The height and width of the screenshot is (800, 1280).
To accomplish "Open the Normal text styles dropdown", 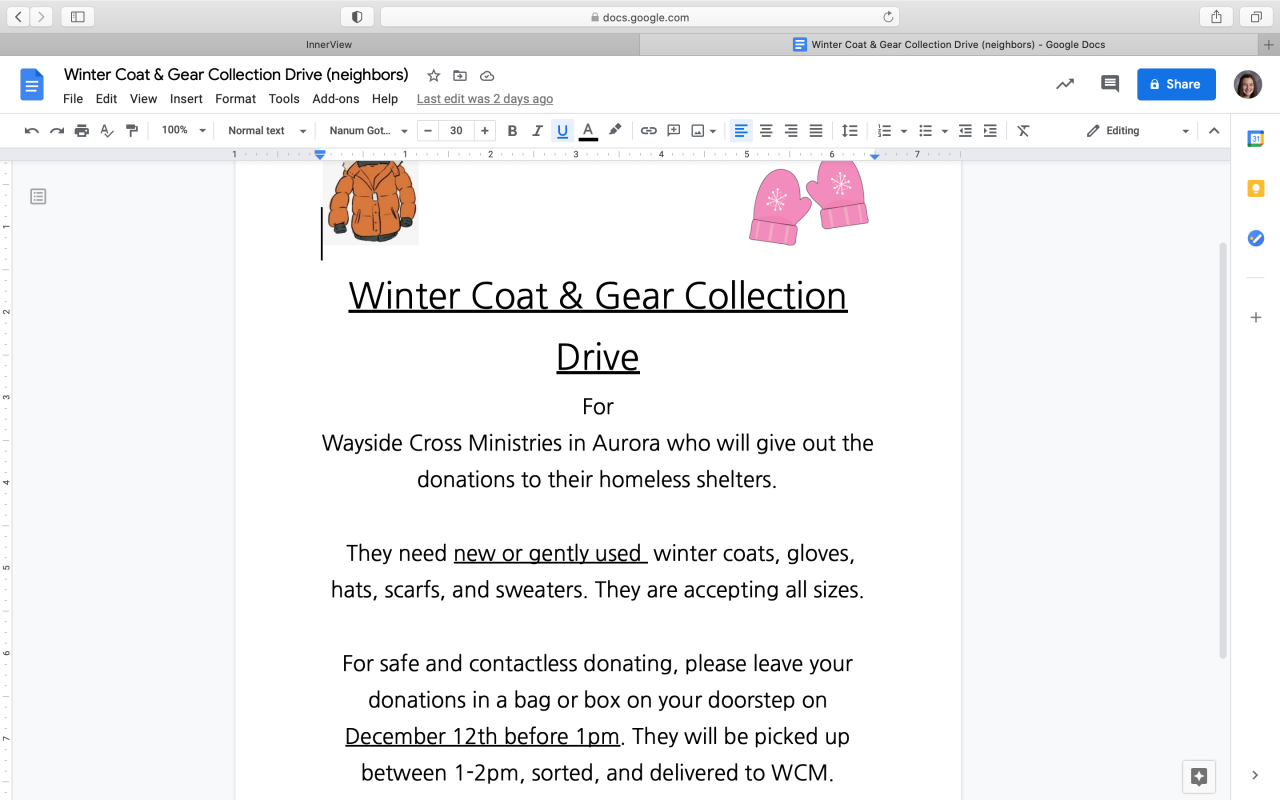I will click(x=267, y=131).
